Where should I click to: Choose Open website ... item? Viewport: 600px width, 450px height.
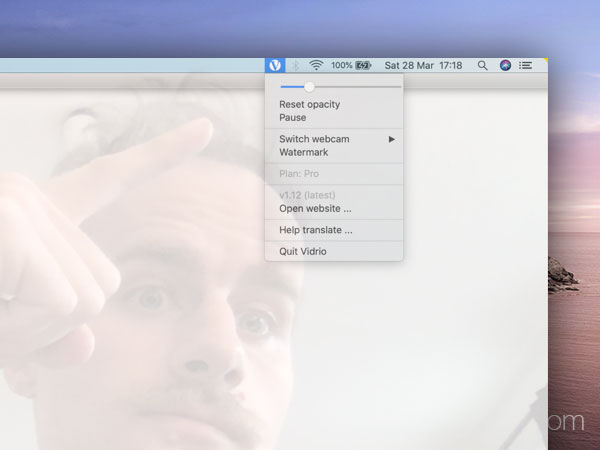click(334, 209)
